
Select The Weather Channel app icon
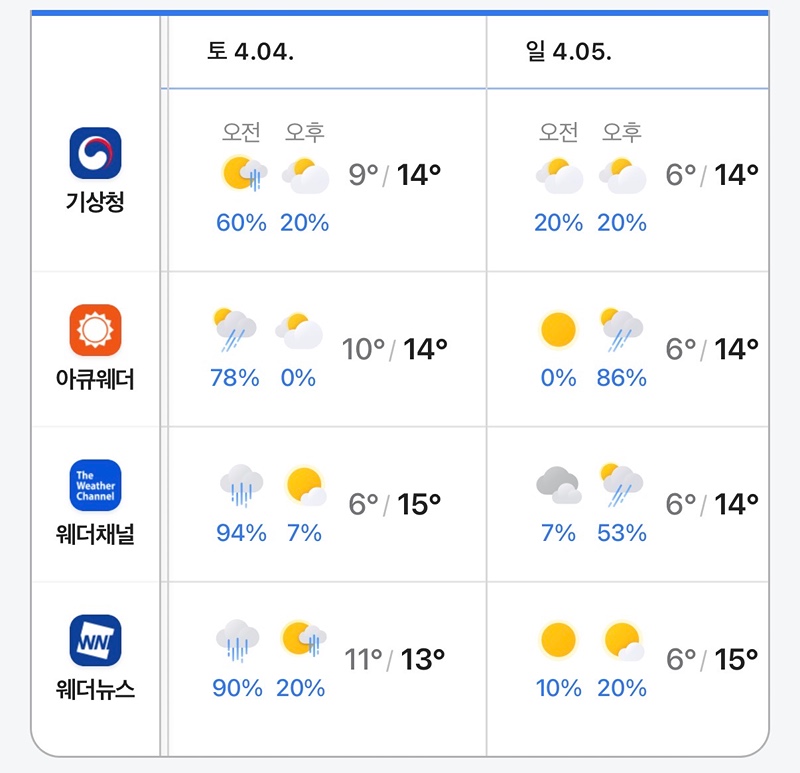pos(95,485)
